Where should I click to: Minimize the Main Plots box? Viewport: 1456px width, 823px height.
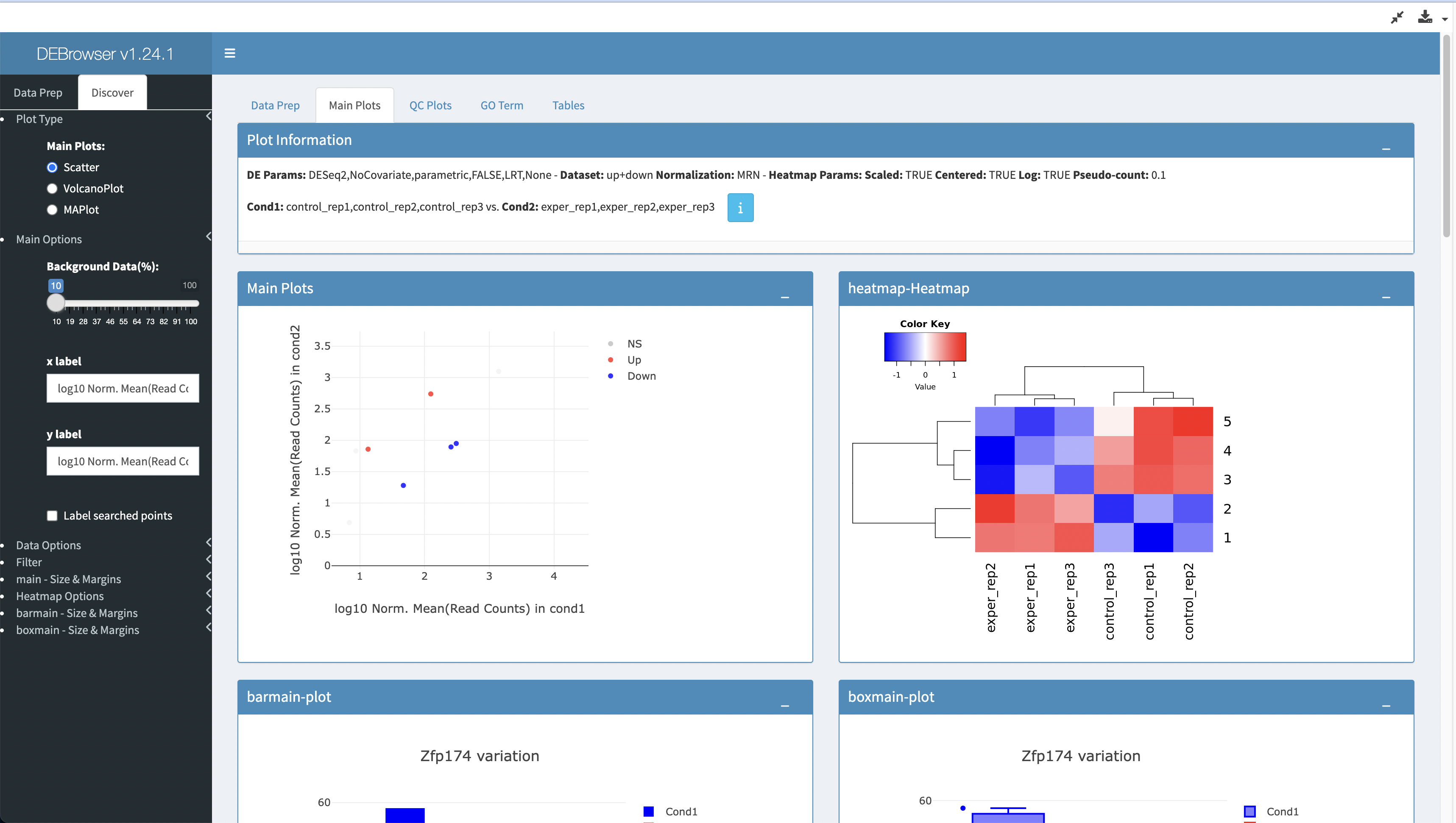pos(784,297)
